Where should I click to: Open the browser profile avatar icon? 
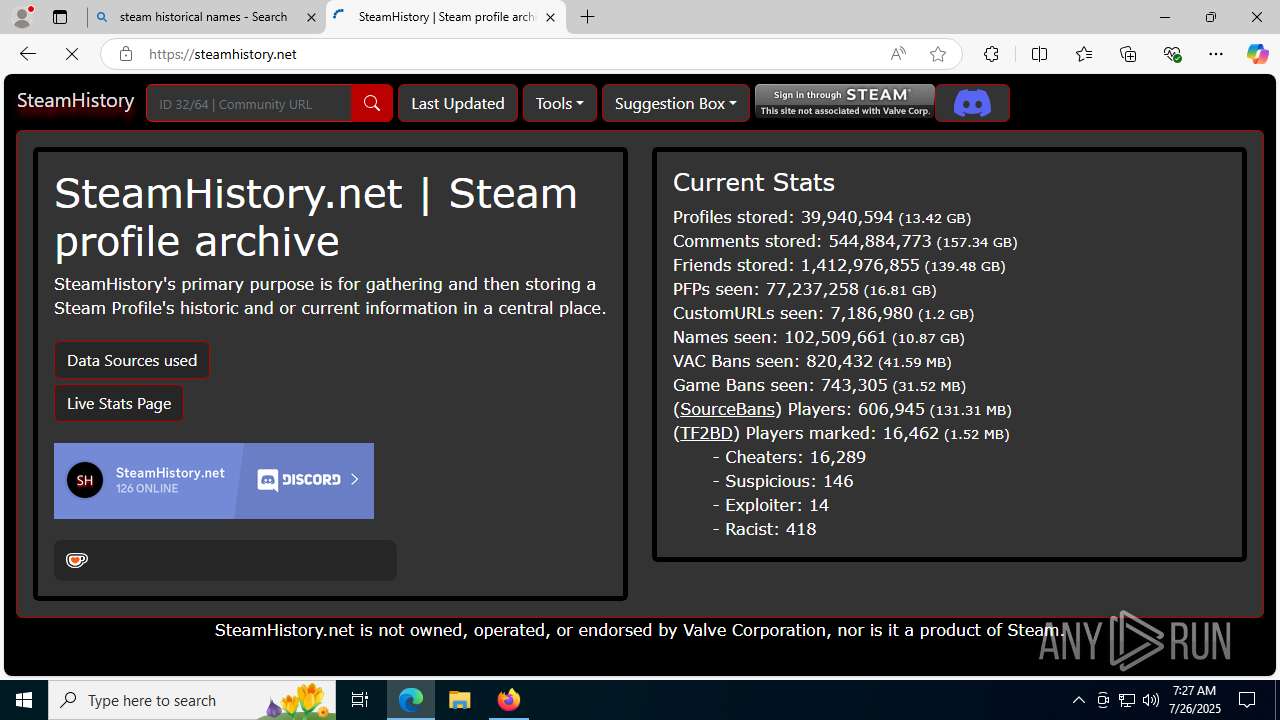pos(22,17)
